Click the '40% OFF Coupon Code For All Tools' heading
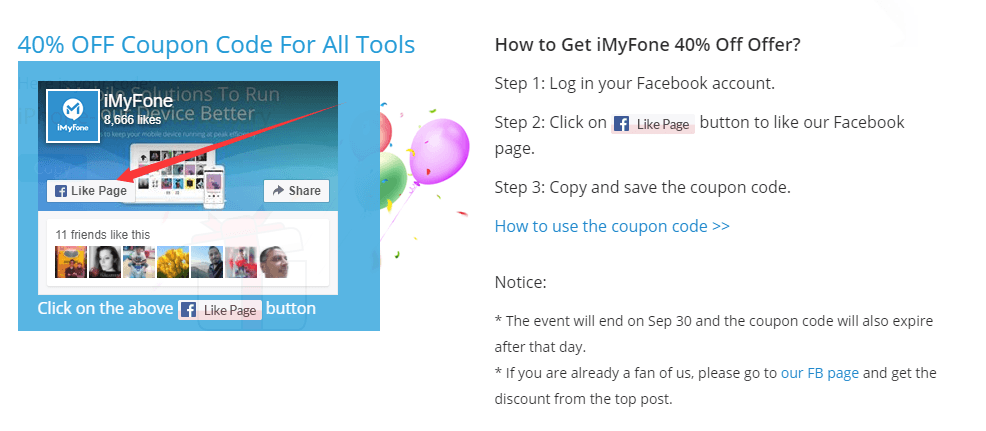986x431 pixels. pos(216,45)
